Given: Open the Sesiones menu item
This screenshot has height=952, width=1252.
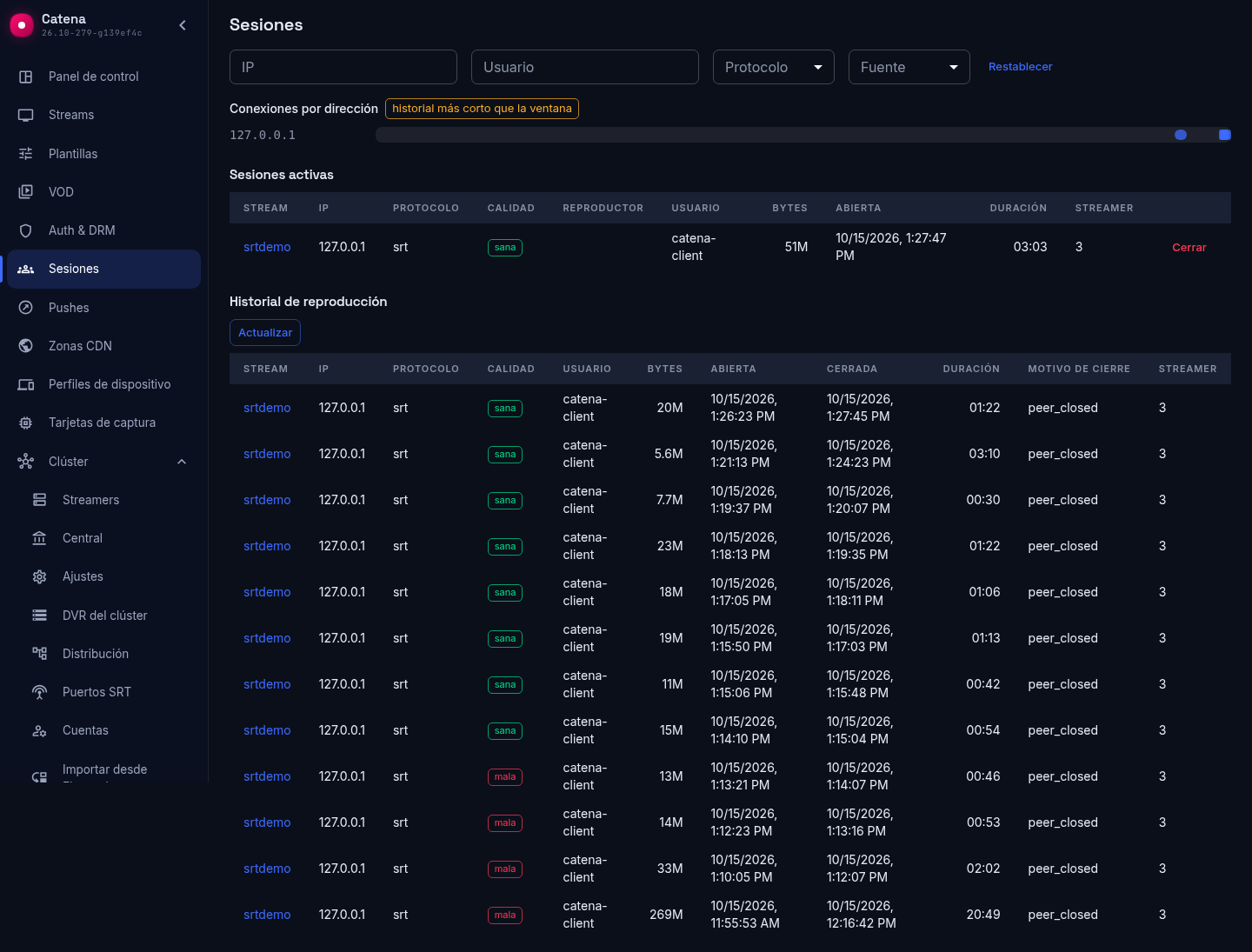Looking at the screenshot, I should click(104, 269).
